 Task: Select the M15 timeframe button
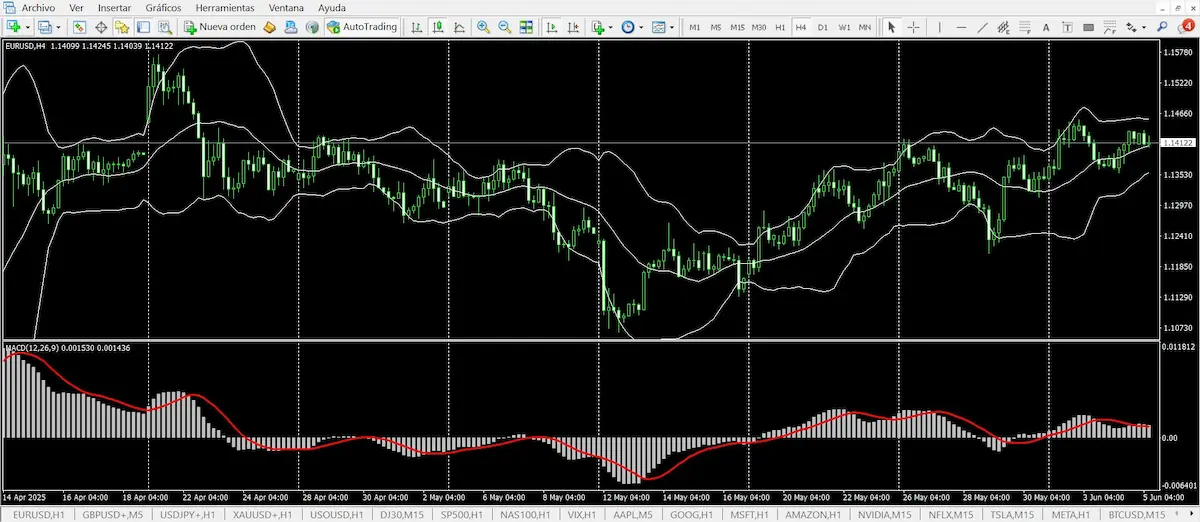[x=737, y=27]
